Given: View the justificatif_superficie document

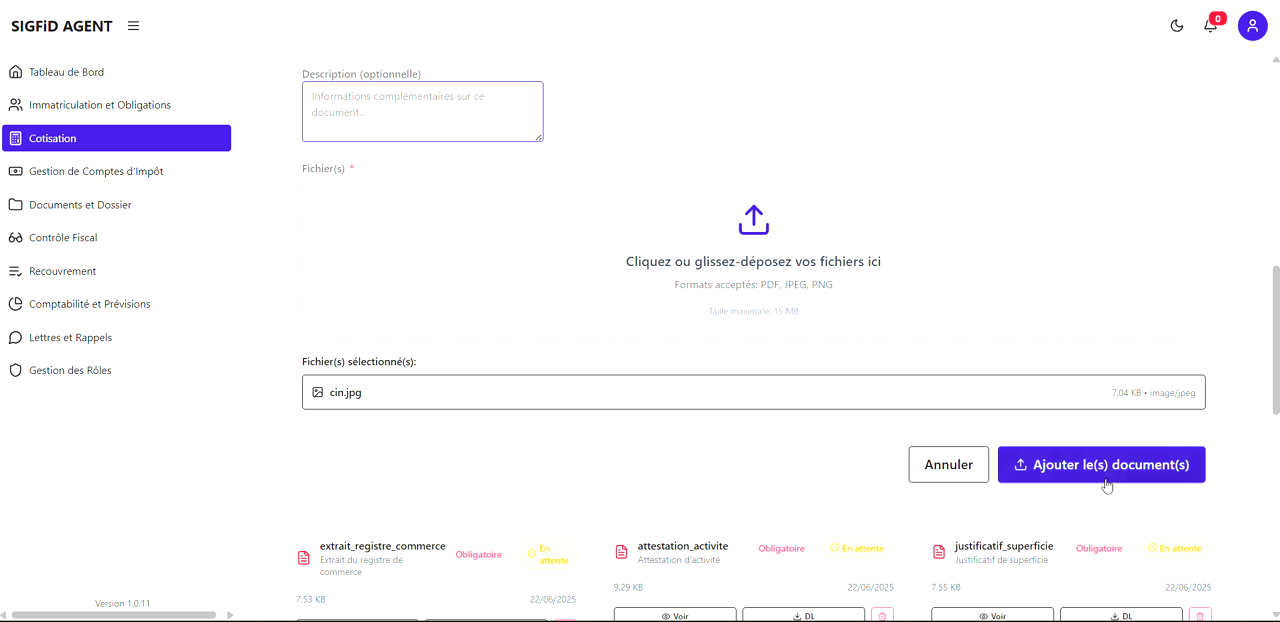Looking at the screenshot, I should [992, 615].
